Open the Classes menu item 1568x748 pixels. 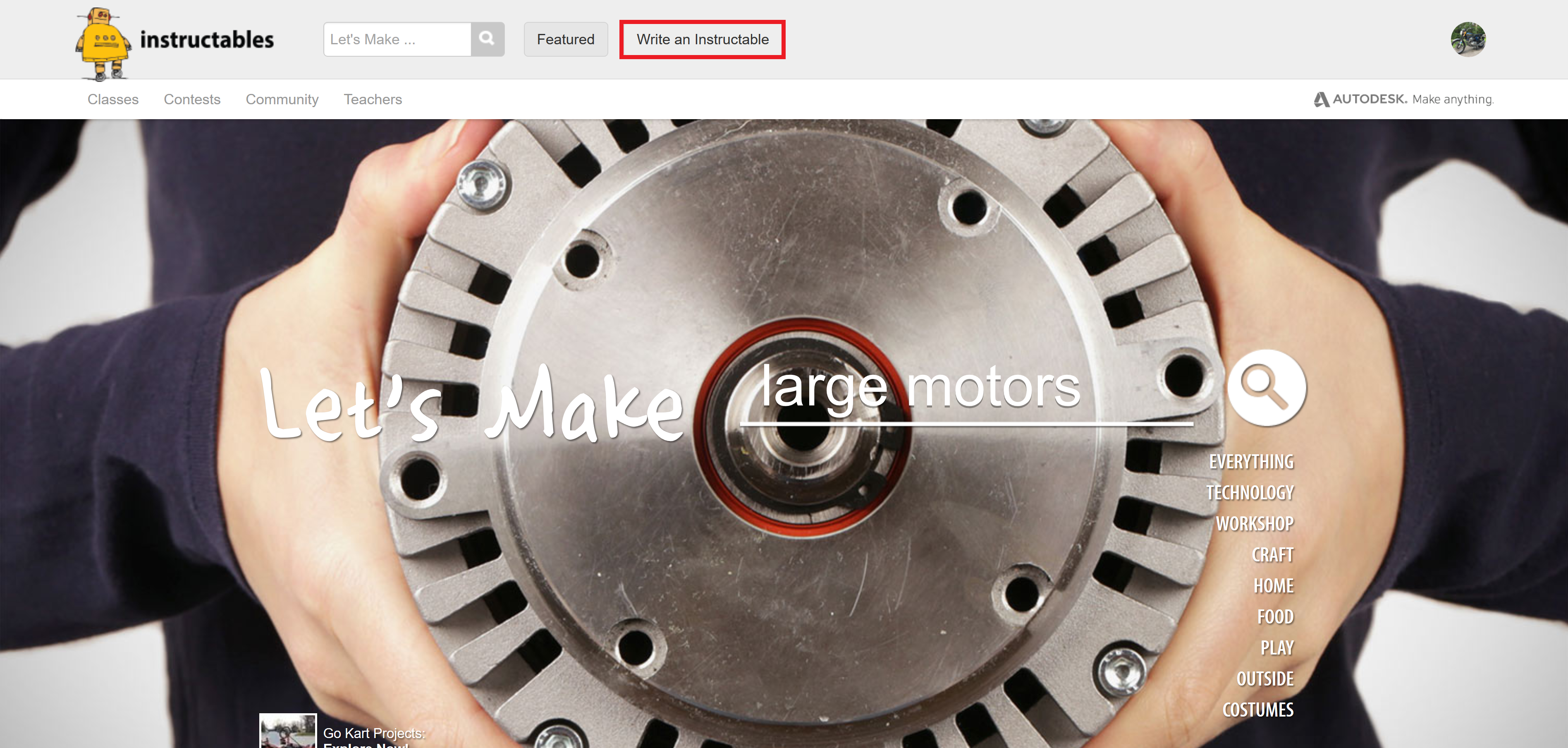point(113,99)
